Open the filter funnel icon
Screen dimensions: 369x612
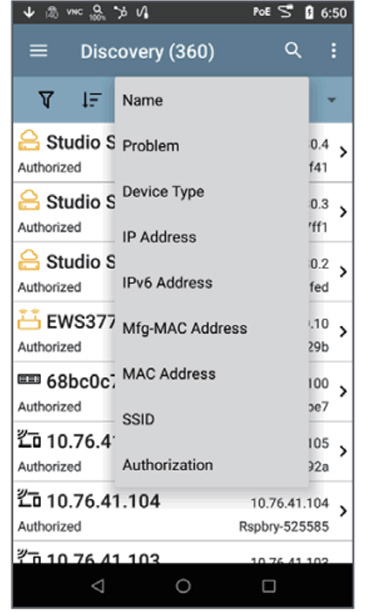(46, 100)
